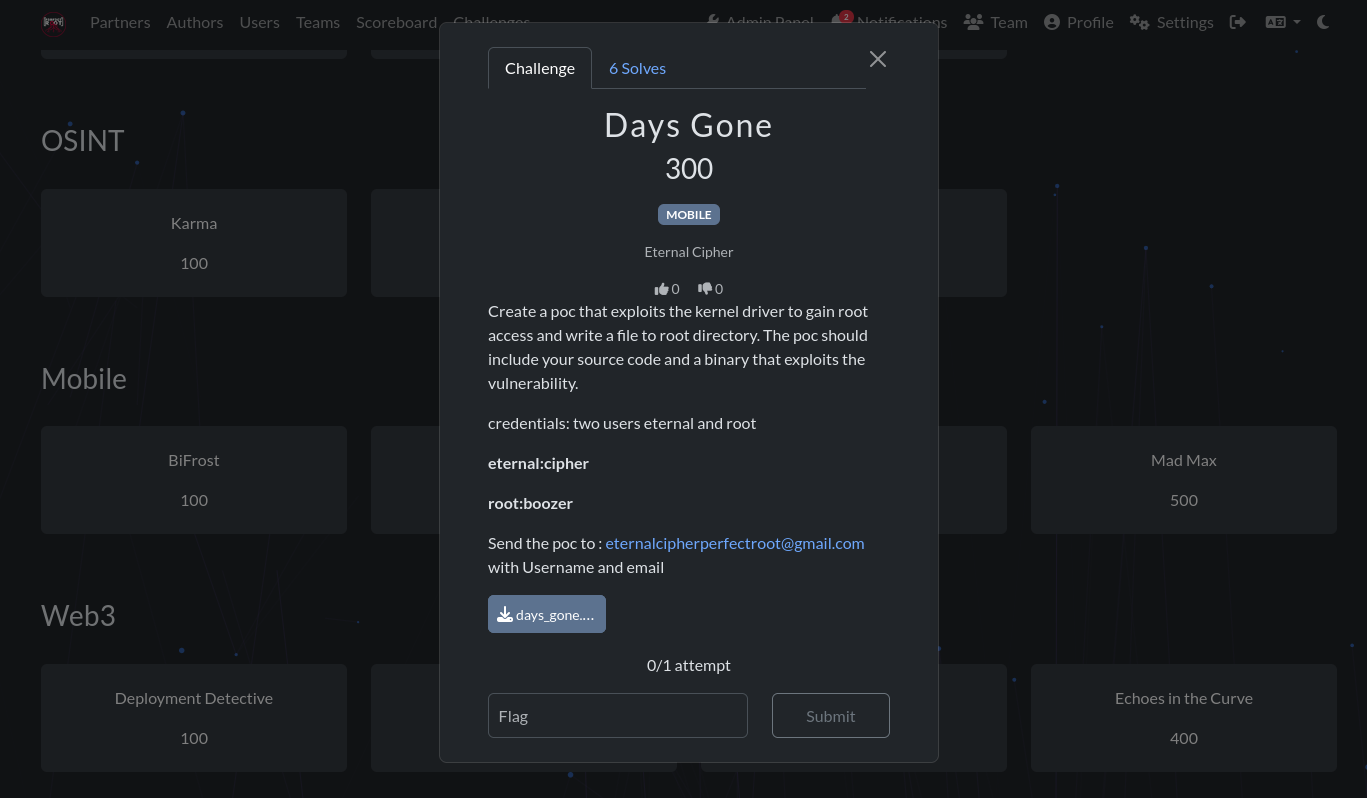Click the site logo in top-left
Viewport: 1367px width, 798px height.
pyautogui.click(x=54, y=22)
